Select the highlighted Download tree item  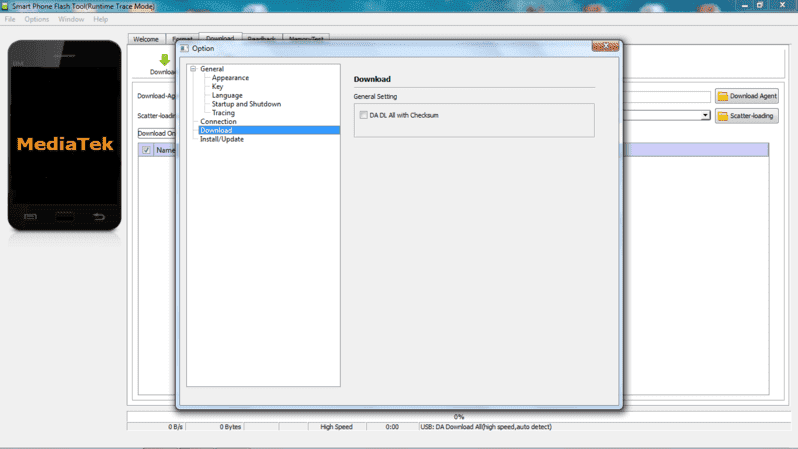269,130
